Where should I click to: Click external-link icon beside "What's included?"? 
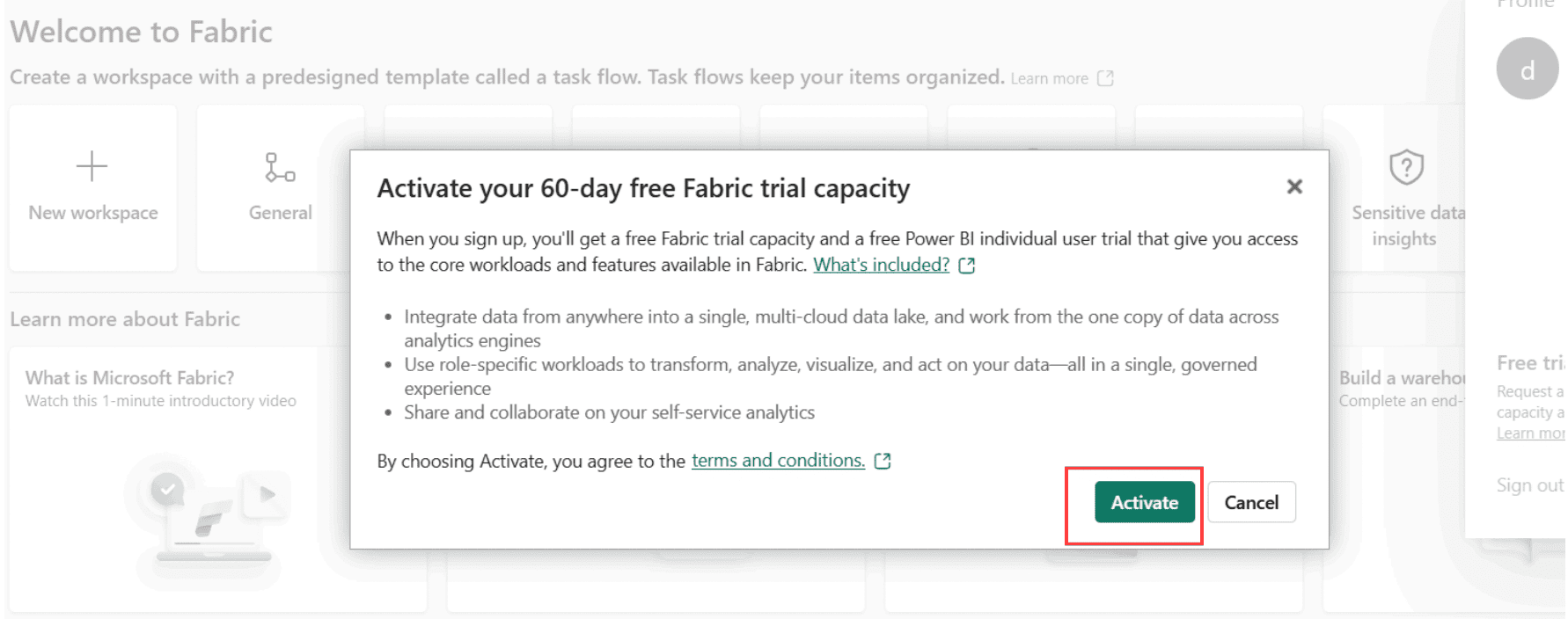click(966, 266)
